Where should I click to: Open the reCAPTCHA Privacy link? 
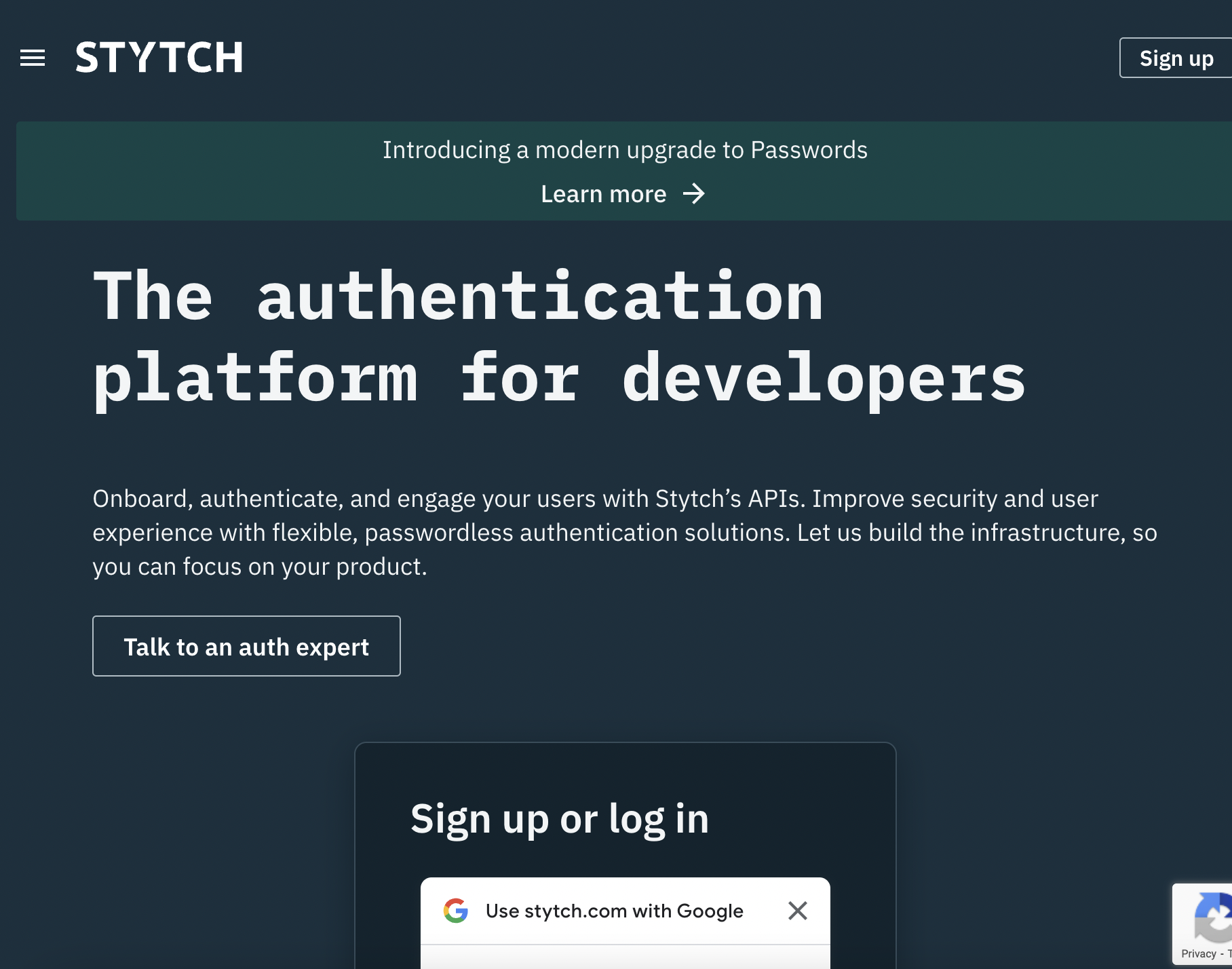click(1199, 953)
